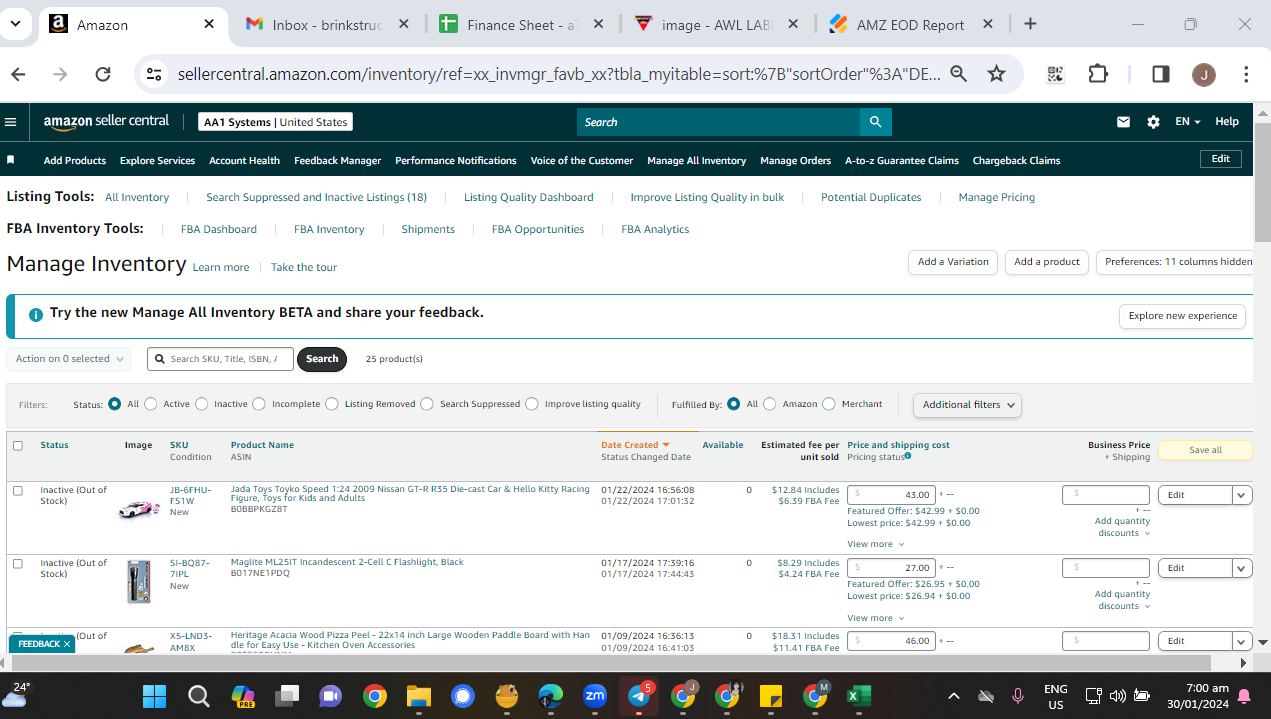Click the SKU, Title, ISBN search field
This screenshot has width=1271, height=719.
(x=220, y=359)
